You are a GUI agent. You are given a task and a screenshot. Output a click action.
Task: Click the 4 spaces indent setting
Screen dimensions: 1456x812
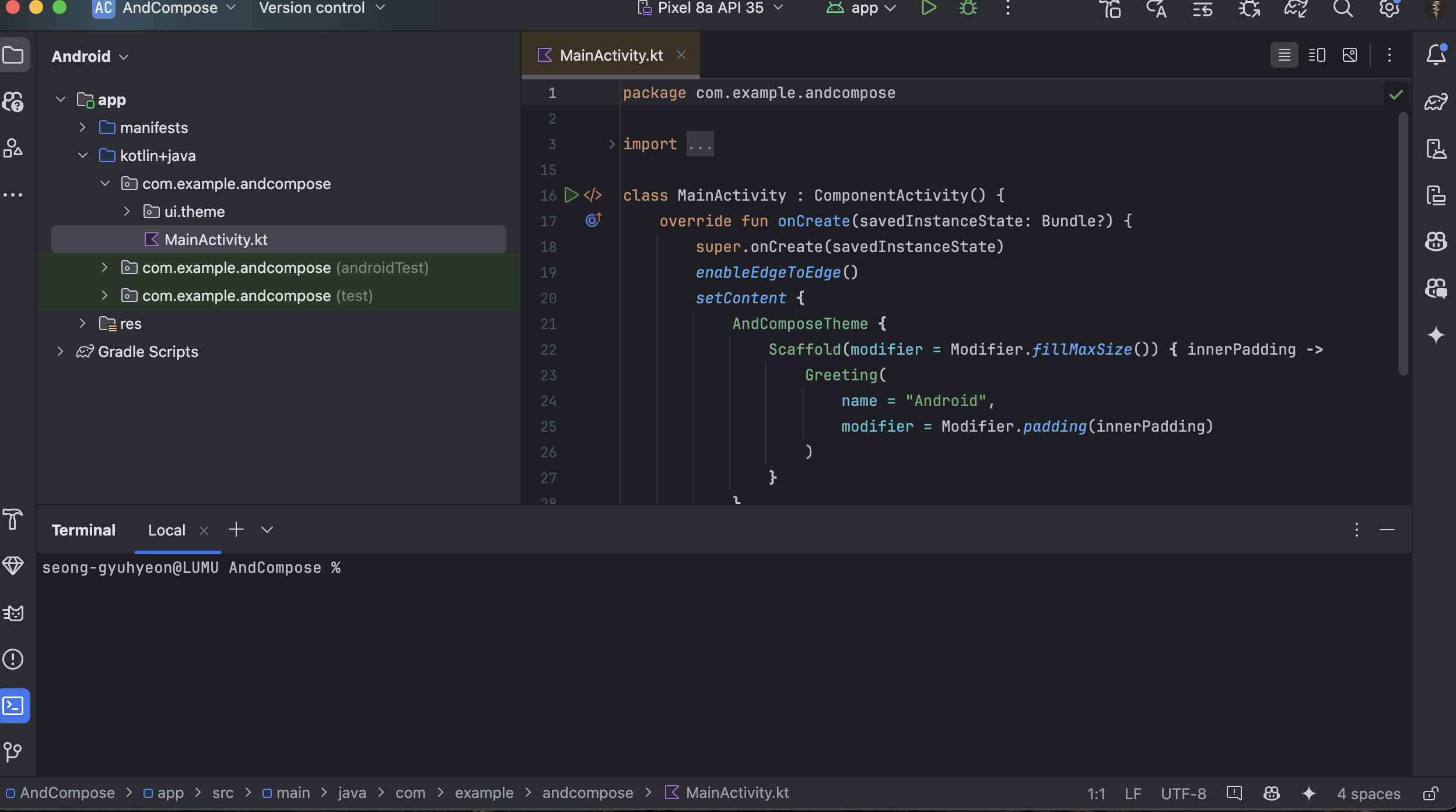coord(1368,793)
